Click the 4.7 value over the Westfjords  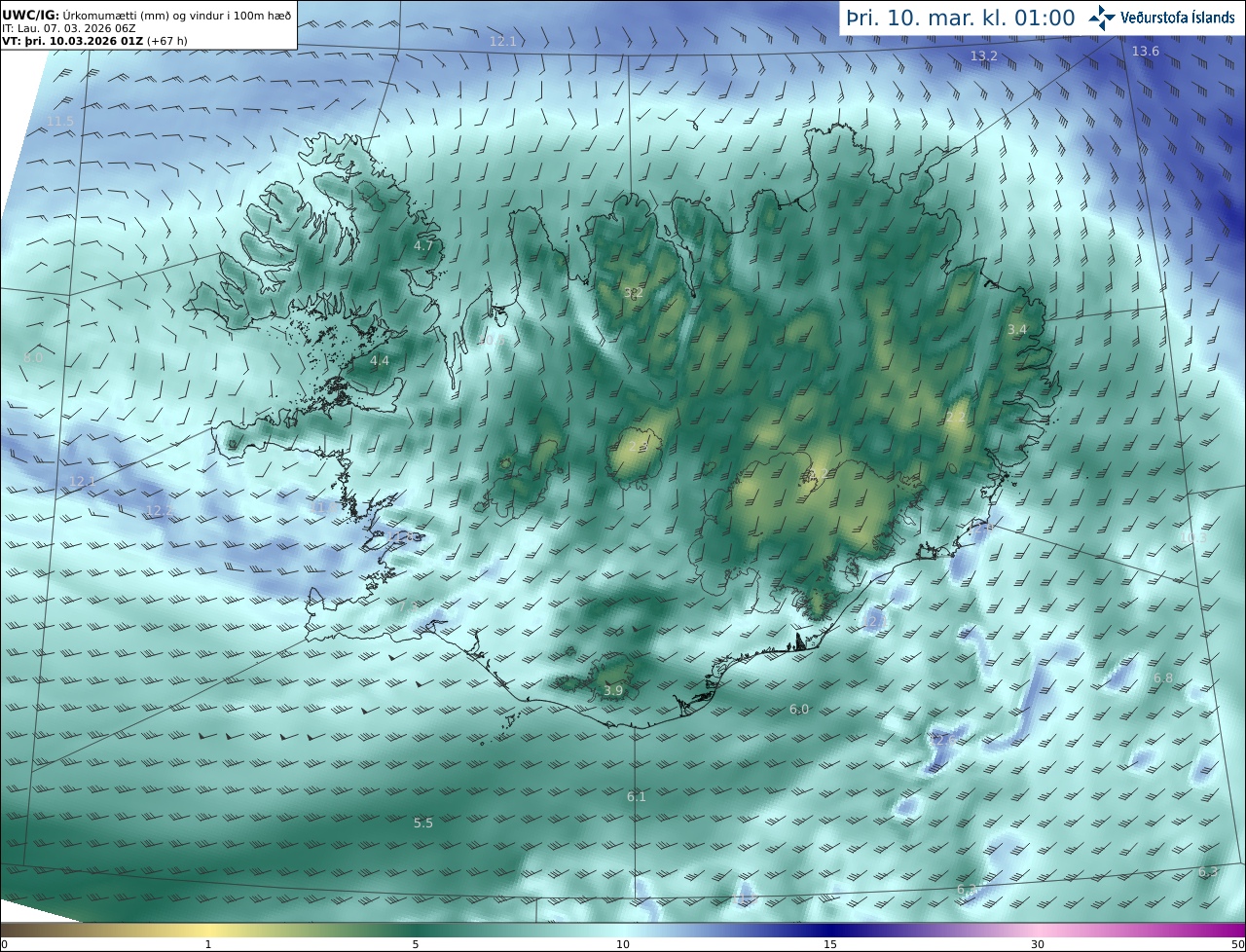(x=423, y=246)
